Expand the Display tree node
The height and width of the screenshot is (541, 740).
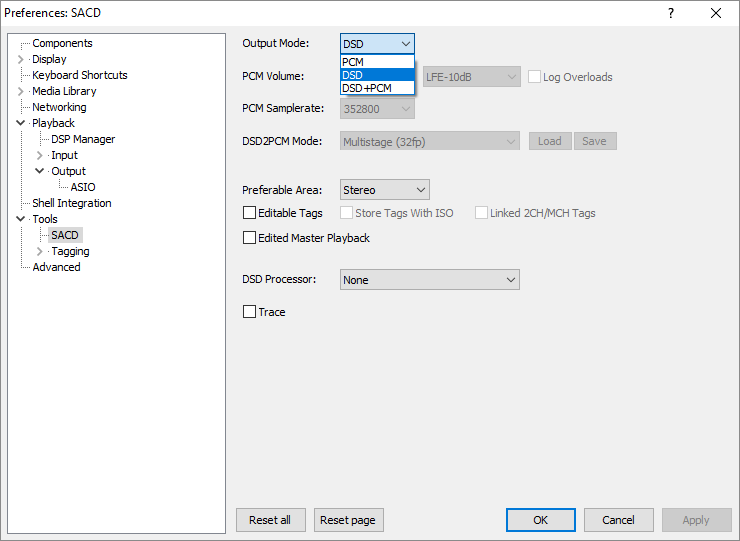(21, 59)
